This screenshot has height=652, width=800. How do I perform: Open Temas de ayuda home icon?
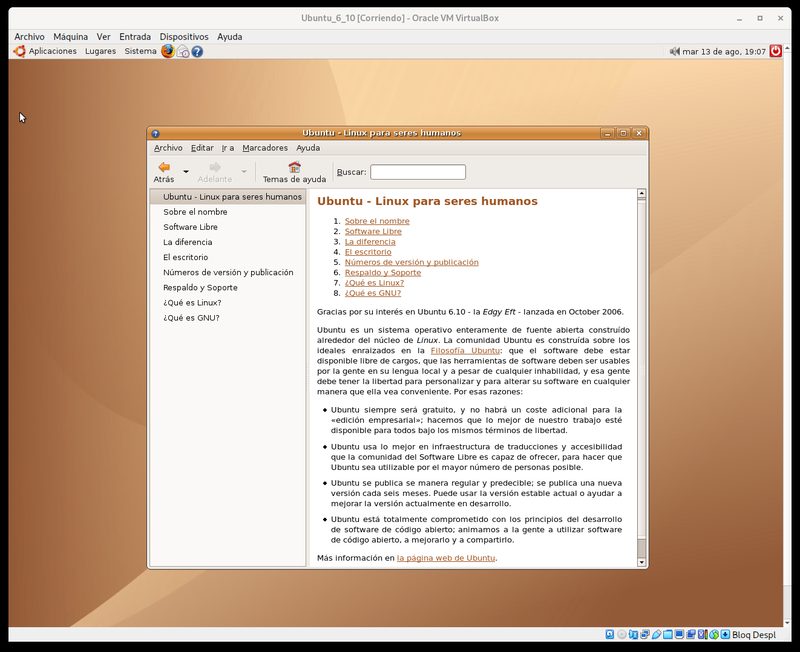[294, 167]
